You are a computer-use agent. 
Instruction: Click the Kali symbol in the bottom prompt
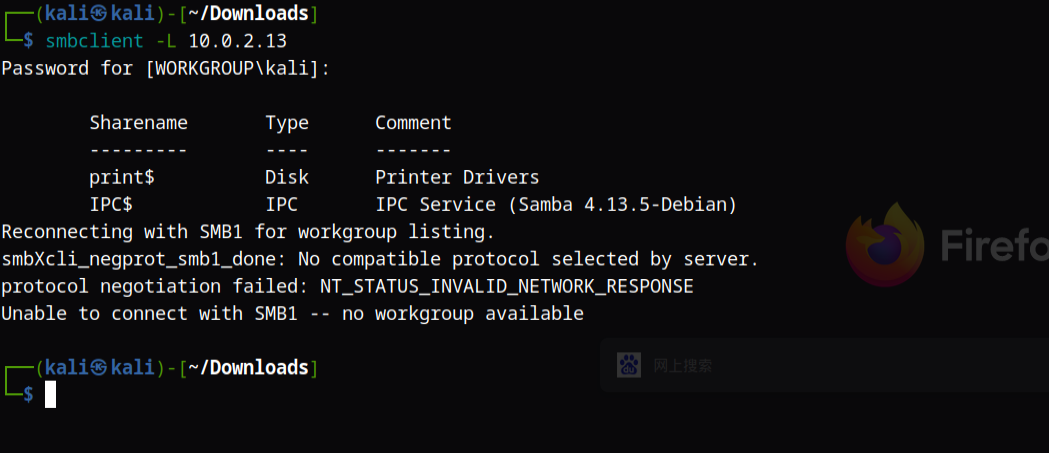pos(98,368)
